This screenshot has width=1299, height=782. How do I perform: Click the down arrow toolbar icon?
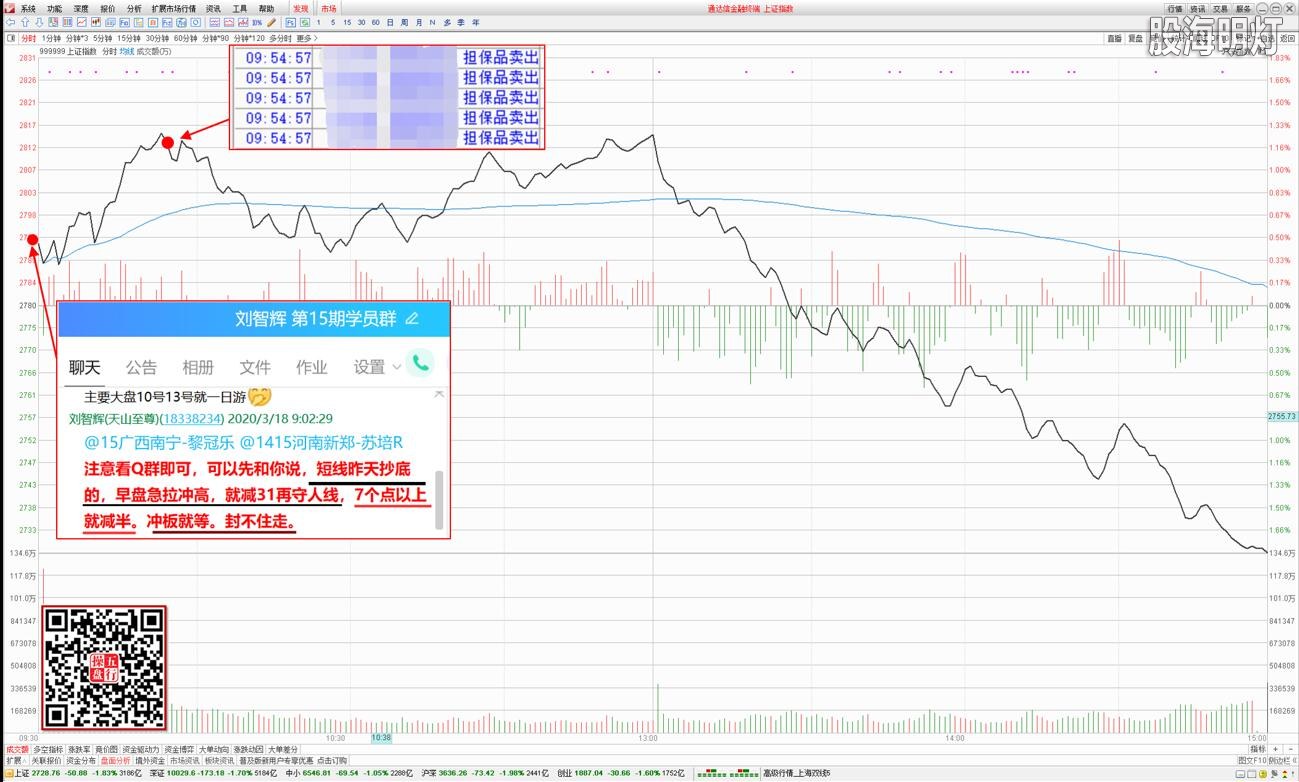(x=38, y=22)
